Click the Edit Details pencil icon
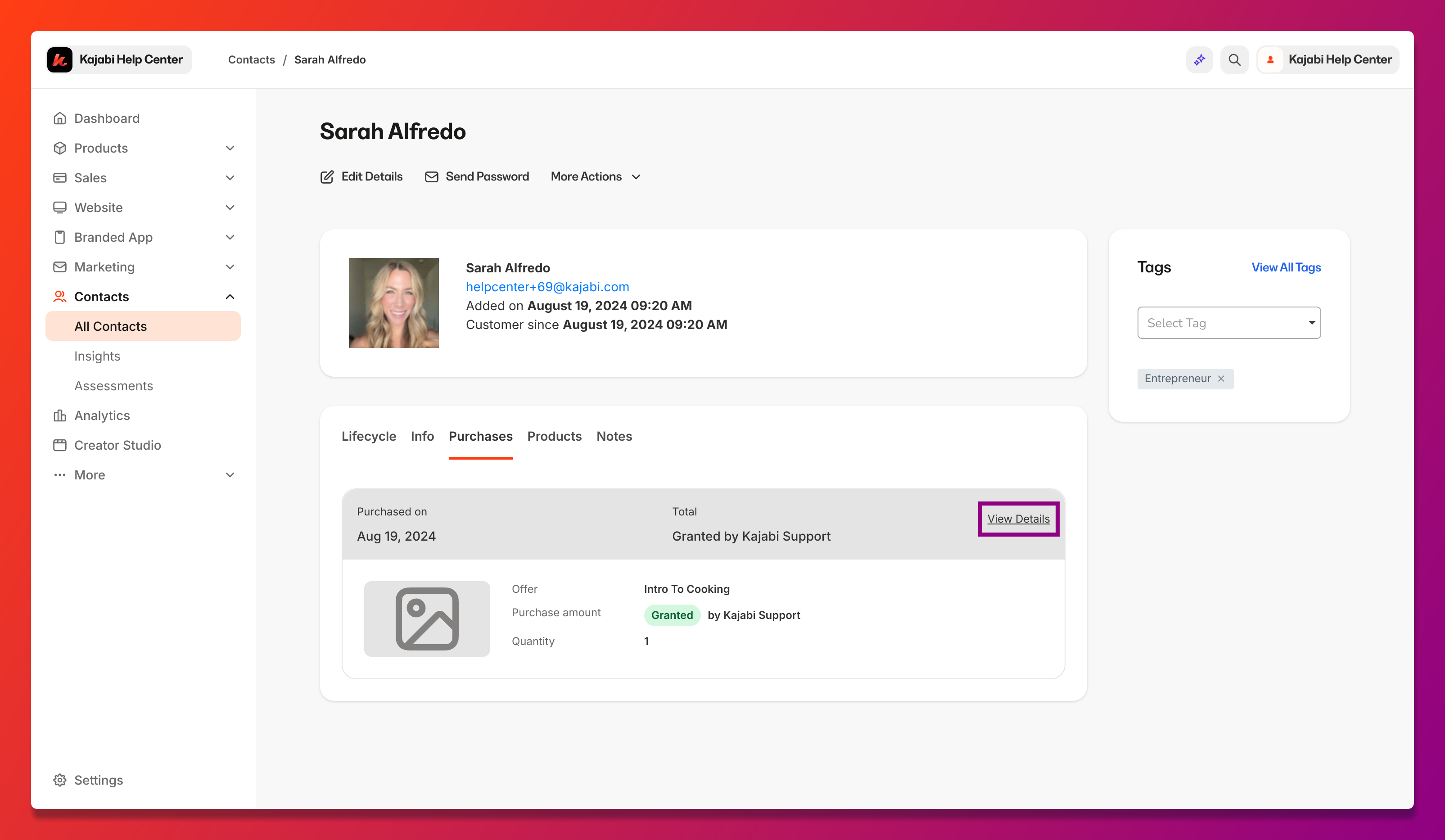The height and width of the screenshot is (840, 1445). 327,176
